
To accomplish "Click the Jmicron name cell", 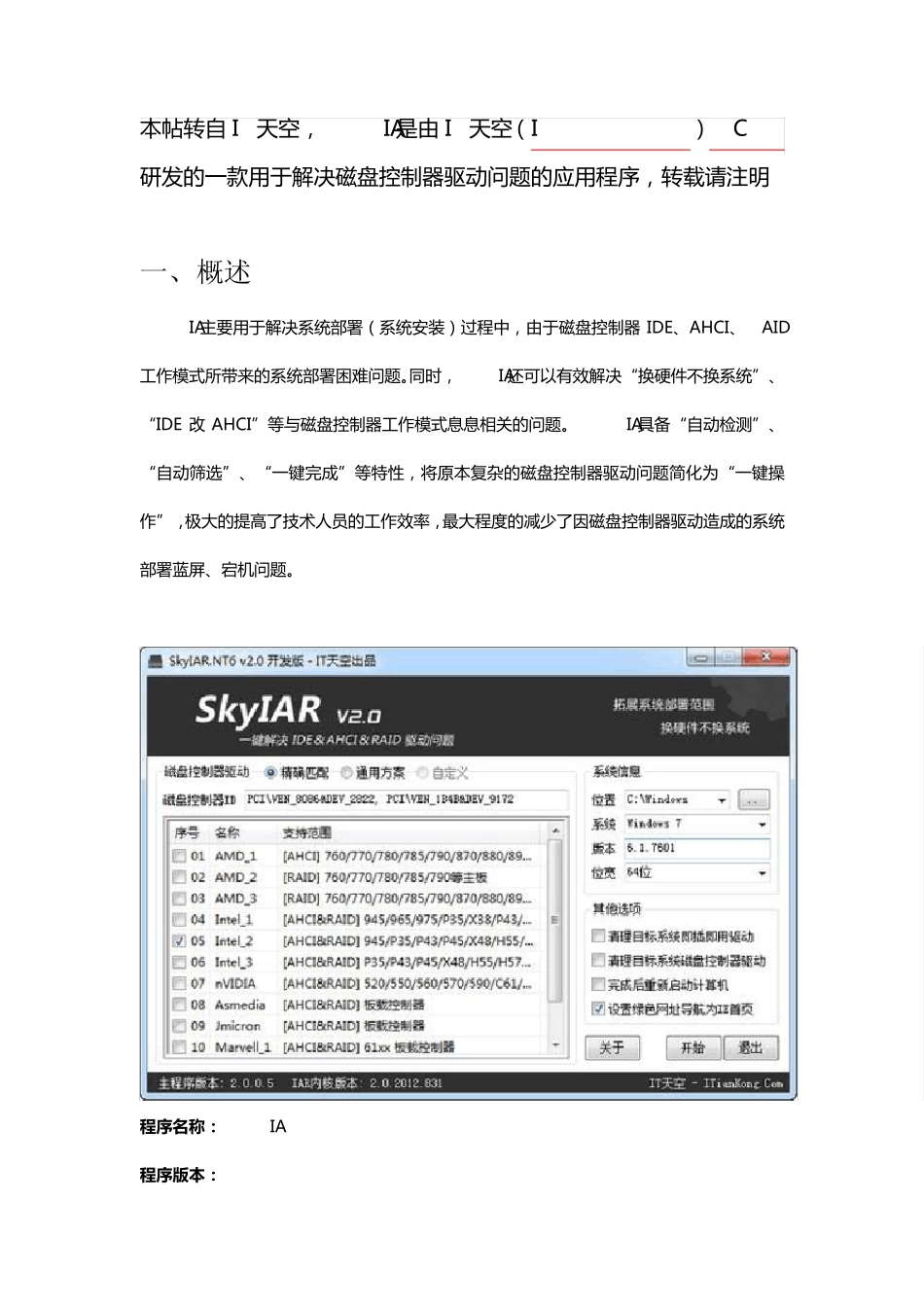I will [x=238, y=1026].
